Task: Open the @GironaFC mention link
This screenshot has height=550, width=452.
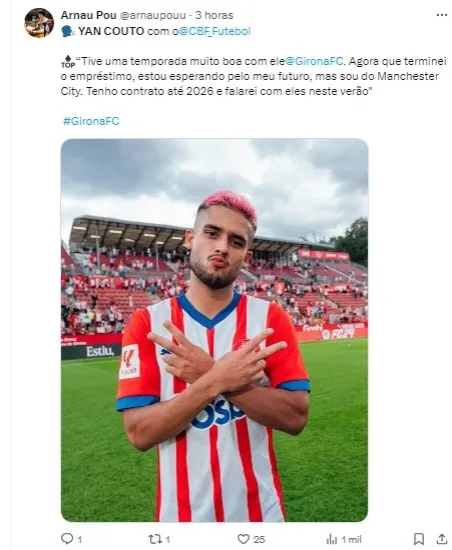Action: point(314,61)
